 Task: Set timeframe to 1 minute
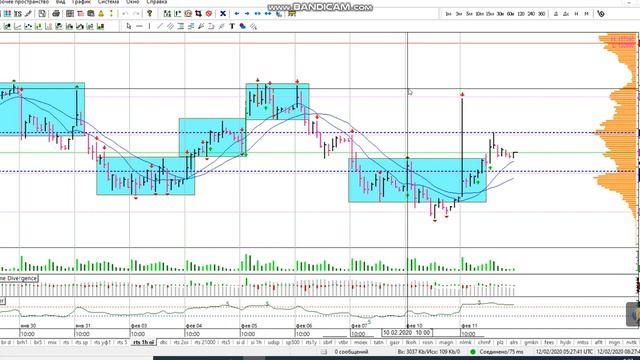448,13
